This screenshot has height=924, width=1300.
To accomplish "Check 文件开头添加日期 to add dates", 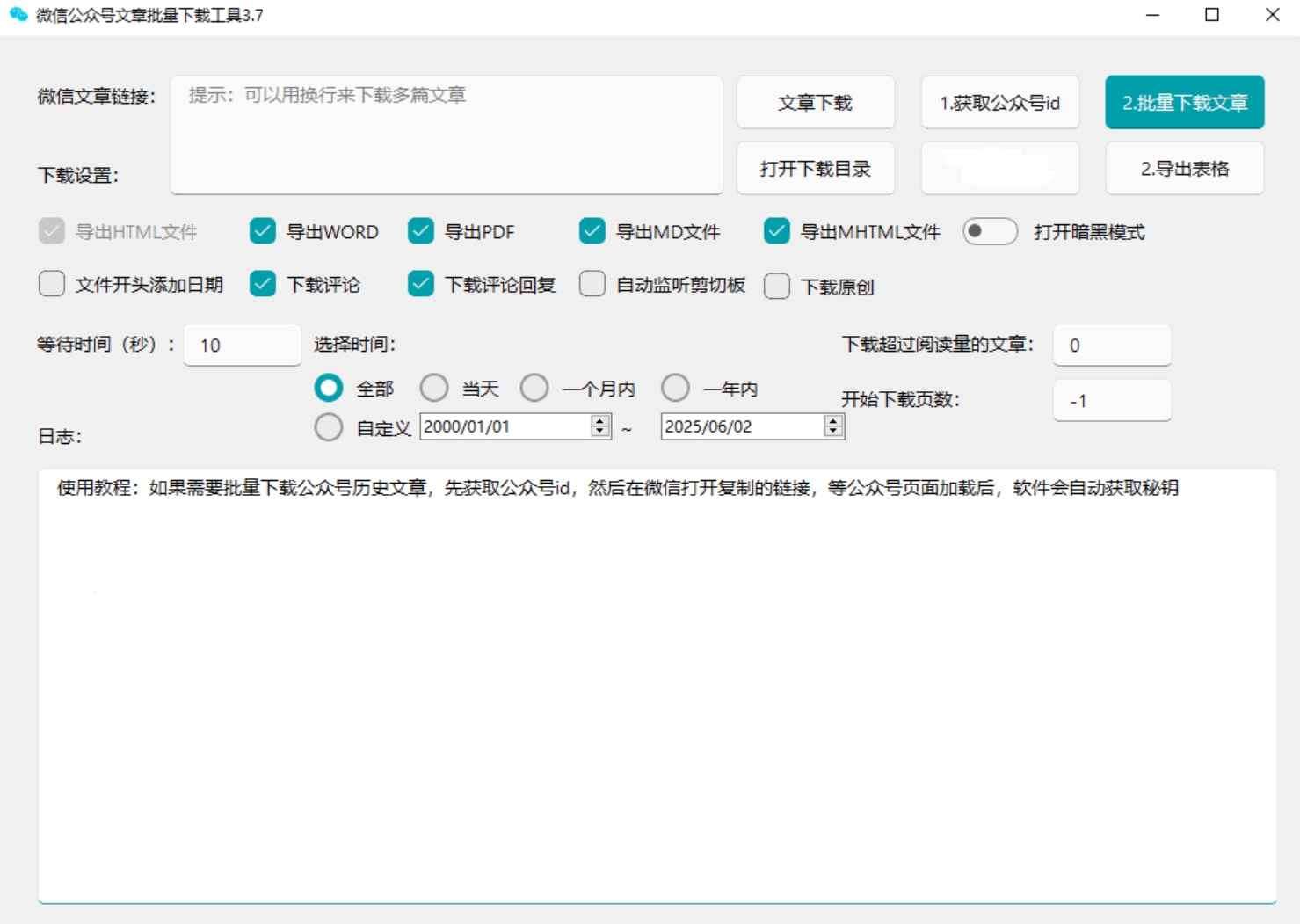I will (51, 284).
